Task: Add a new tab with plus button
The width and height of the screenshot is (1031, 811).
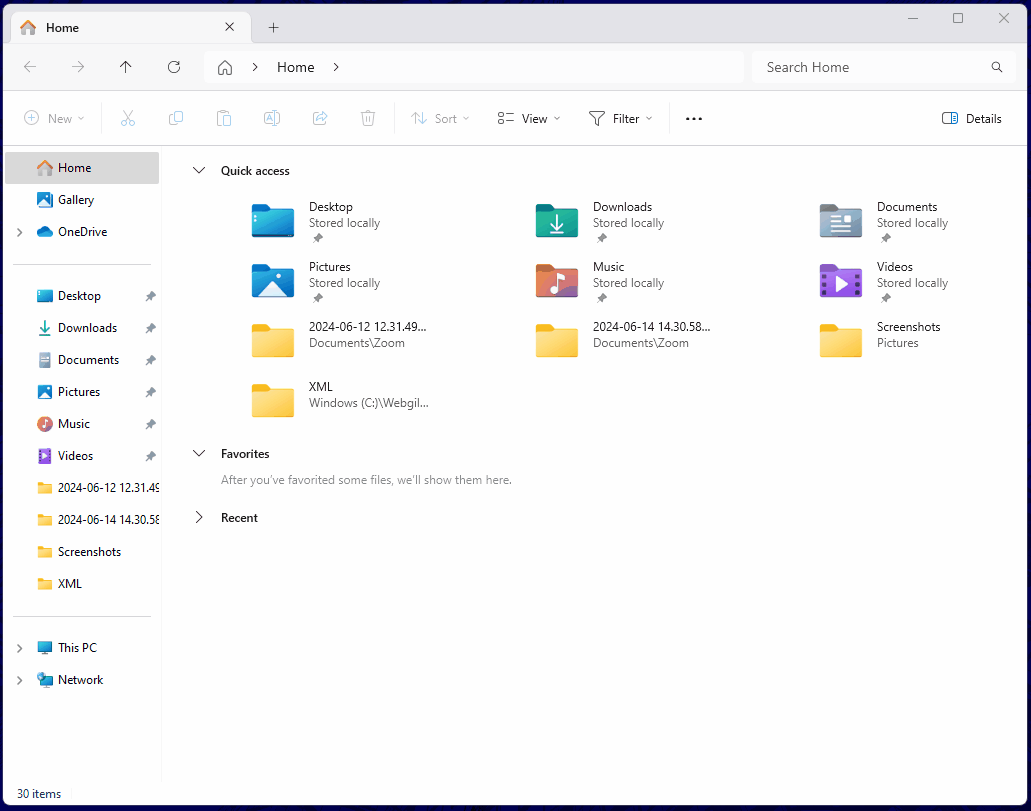Action: (273, 28)
